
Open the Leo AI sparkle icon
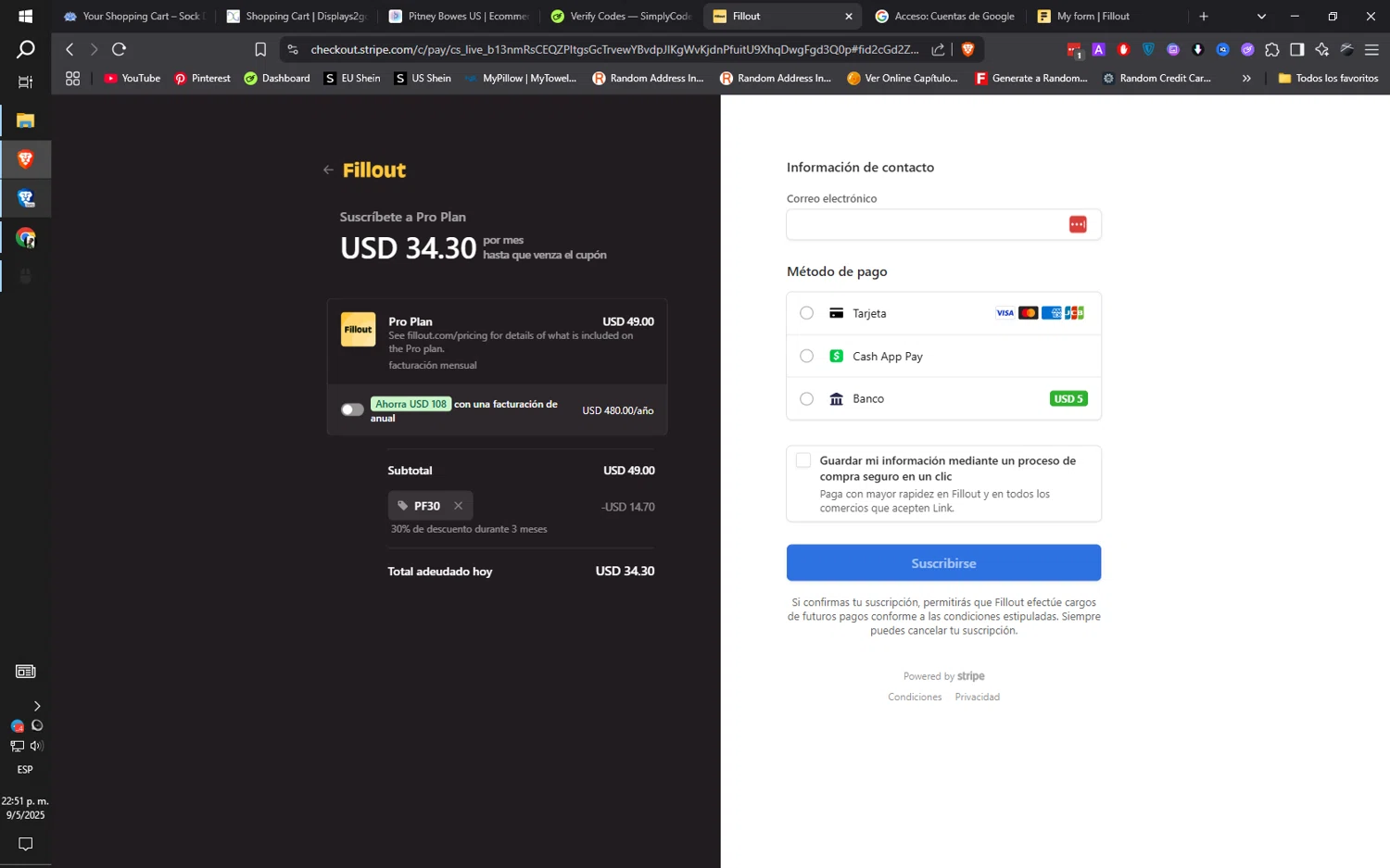[x=1322, y=49]
